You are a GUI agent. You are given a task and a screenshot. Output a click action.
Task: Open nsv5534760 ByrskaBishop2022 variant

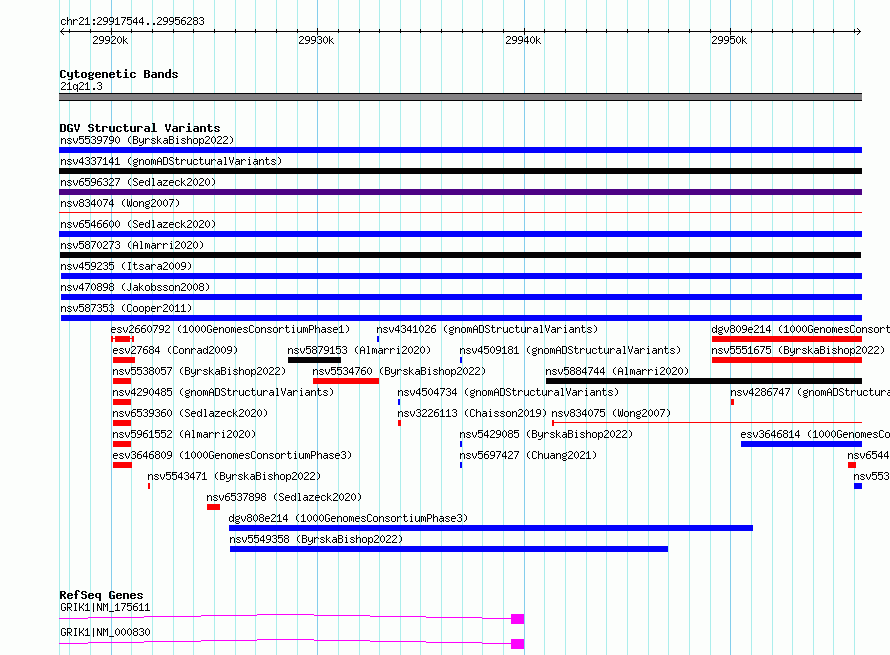point(399,371)
